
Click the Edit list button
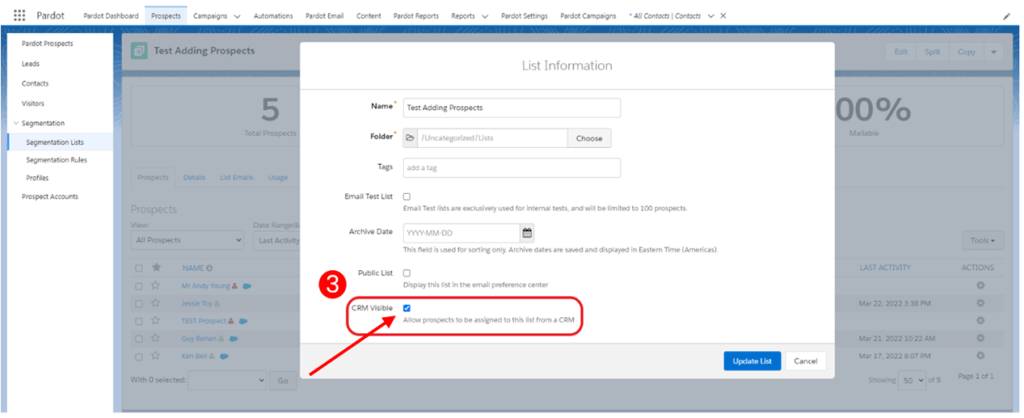pyautogui.click(x=901, y=52)
